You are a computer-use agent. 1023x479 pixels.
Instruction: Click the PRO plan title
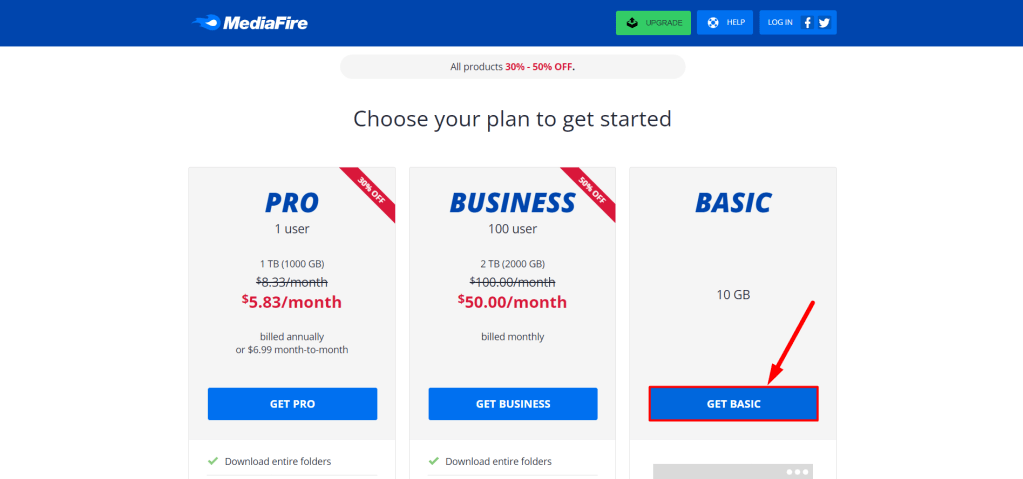(292, 202)
